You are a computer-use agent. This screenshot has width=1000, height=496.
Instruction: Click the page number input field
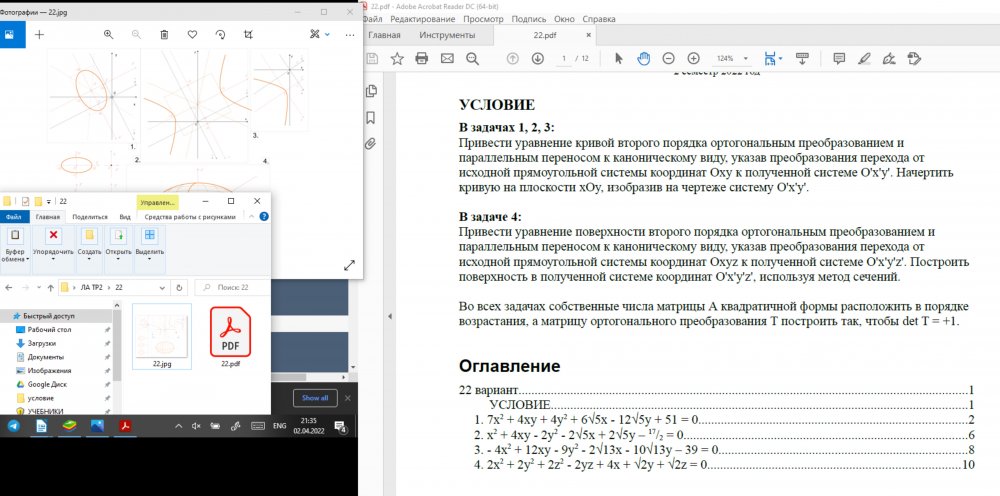click(565, 58)
